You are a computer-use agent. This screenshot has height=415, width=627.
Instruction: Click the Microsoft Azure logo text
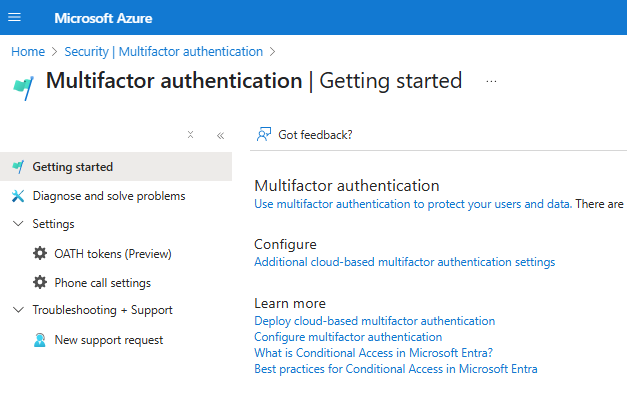point(103,18)
